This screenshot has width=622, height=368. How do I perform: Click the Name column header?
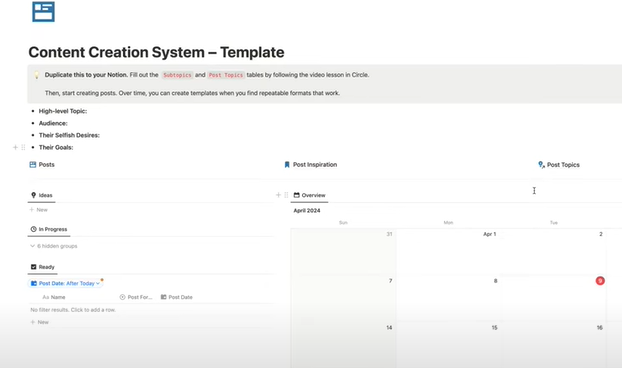point(54,297)
